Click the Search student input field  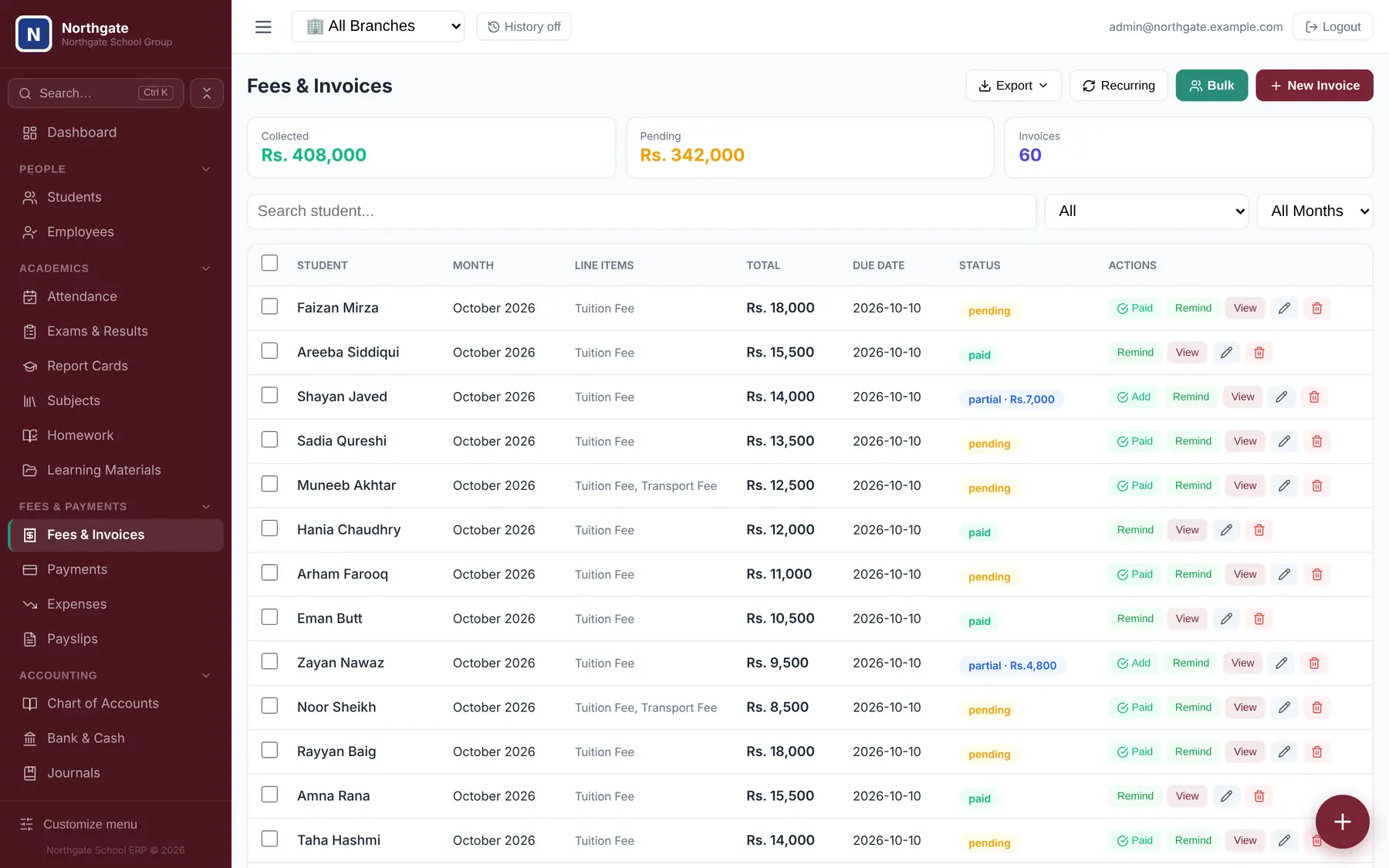coord(641,211)
